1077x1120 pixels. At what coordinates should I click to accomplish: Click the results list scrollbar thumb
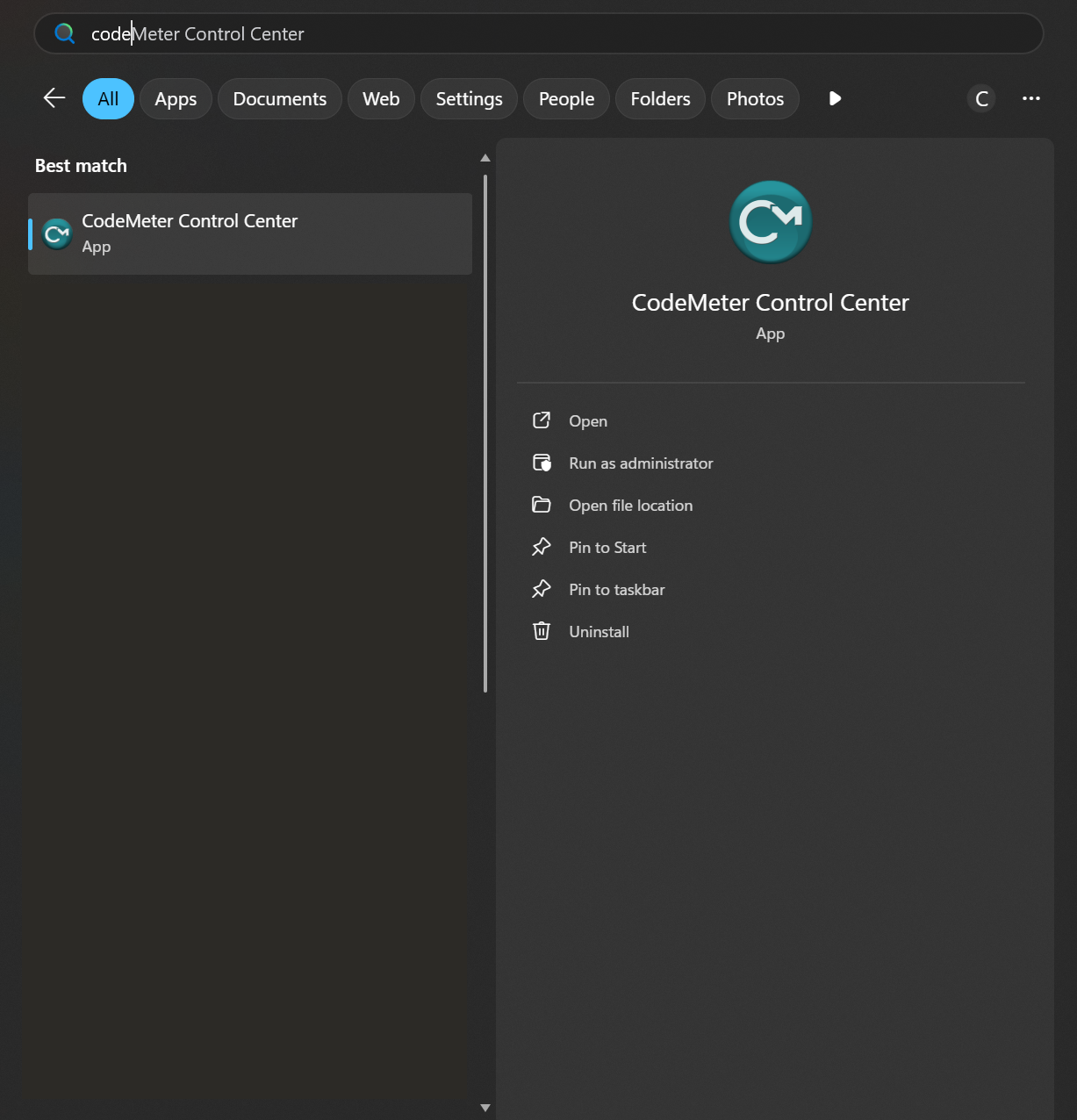tap(485, 434)
